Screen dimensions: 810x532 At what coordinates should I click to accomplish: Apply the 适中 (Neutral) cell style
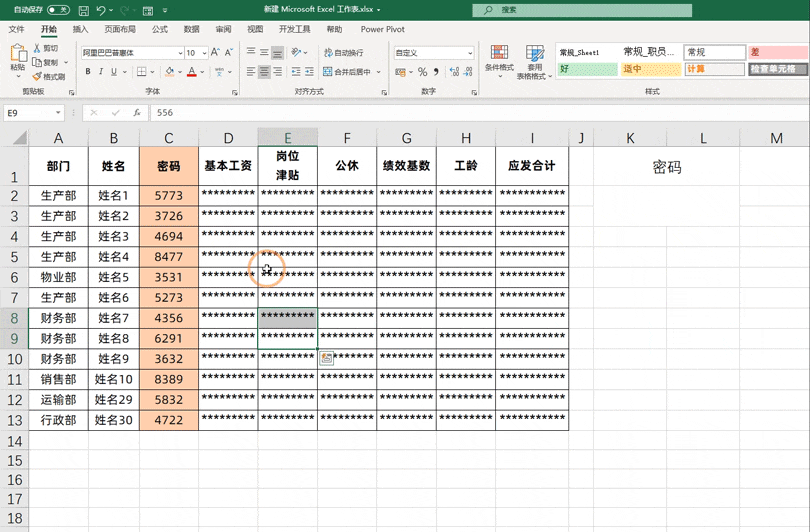tap(651, 69)
